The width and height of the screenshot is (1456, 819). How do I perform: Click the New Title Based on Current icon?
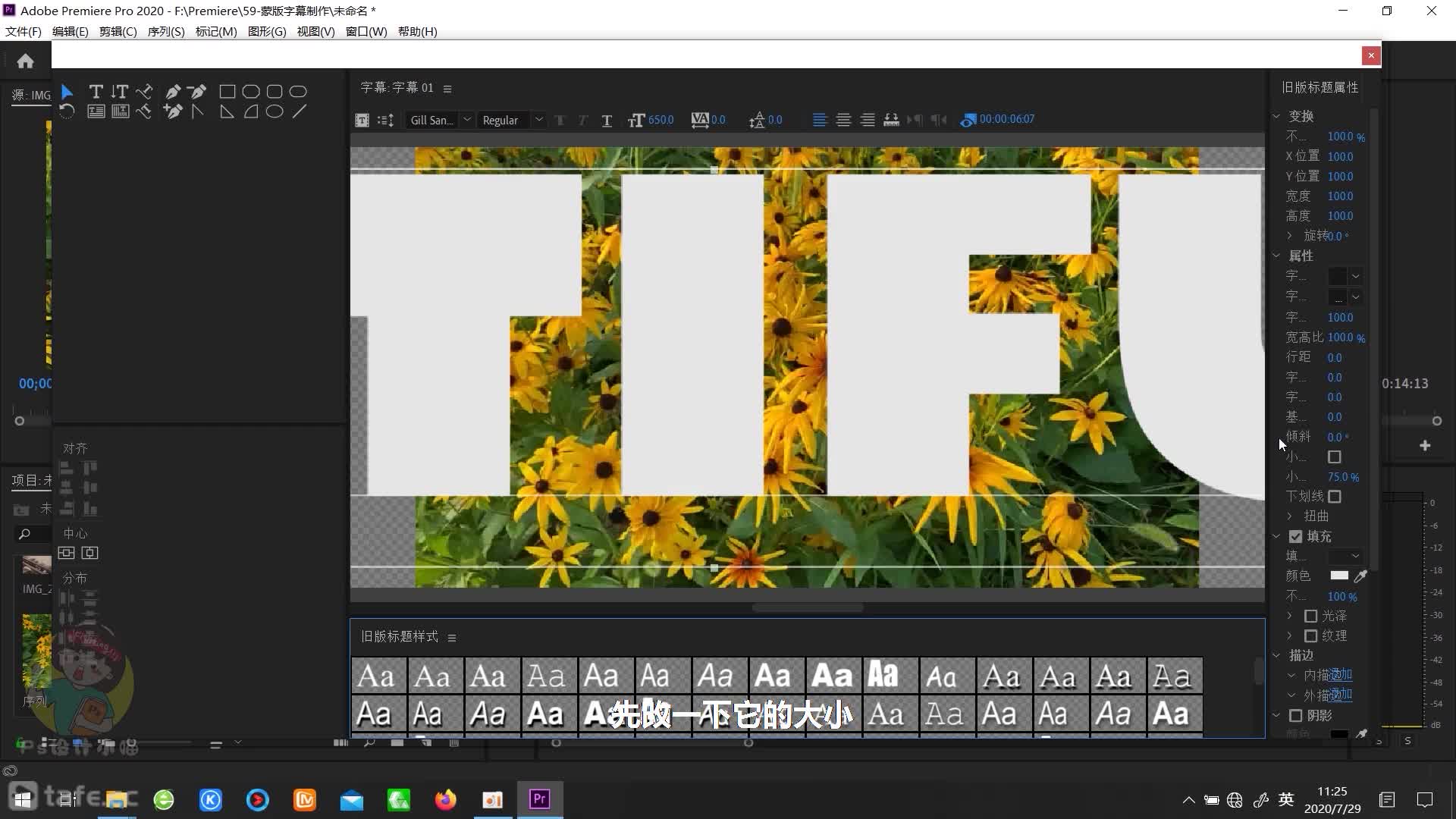click(362, 120)
